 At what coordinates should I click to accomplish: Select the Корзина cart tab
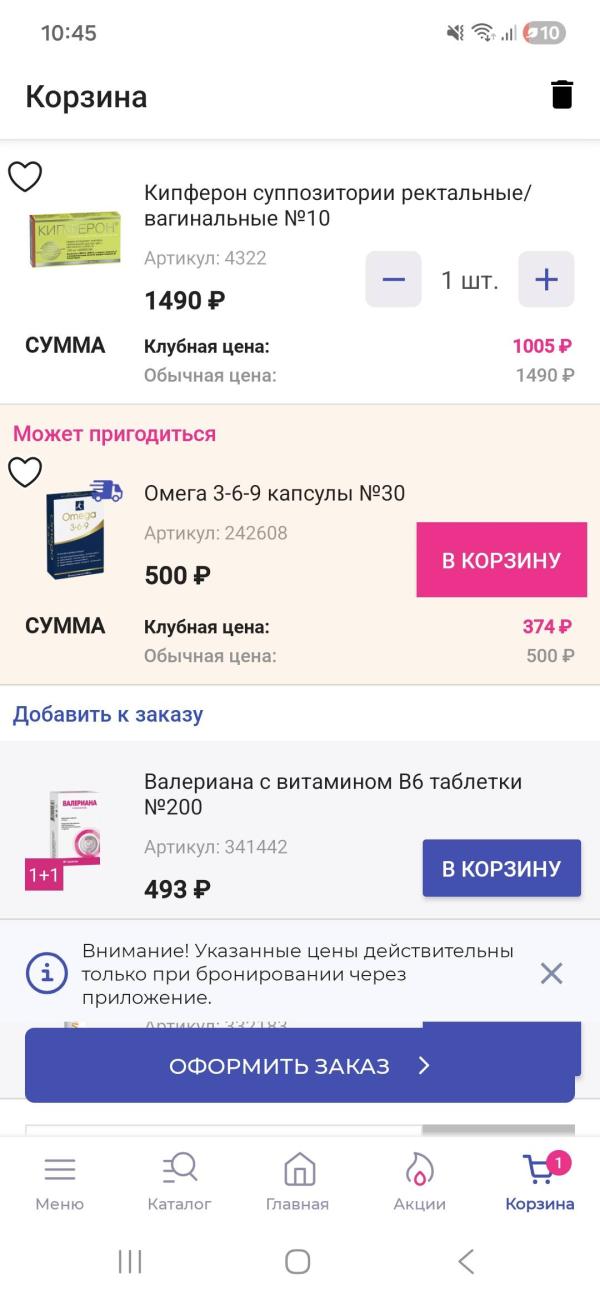(x=540, y=1181)
